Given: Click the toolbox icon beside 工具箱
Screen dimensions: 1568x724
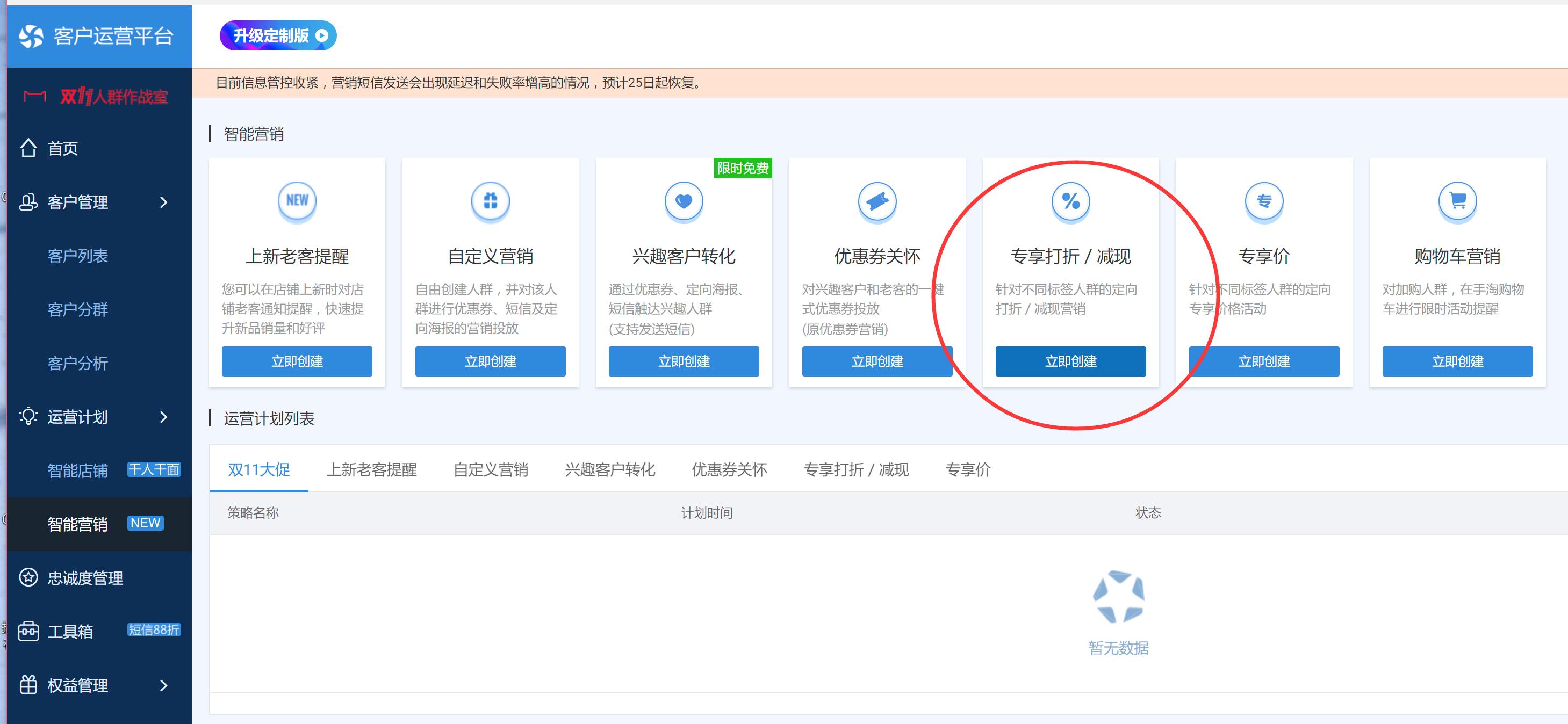Looking at the screenshot, I should coord(28,631).
